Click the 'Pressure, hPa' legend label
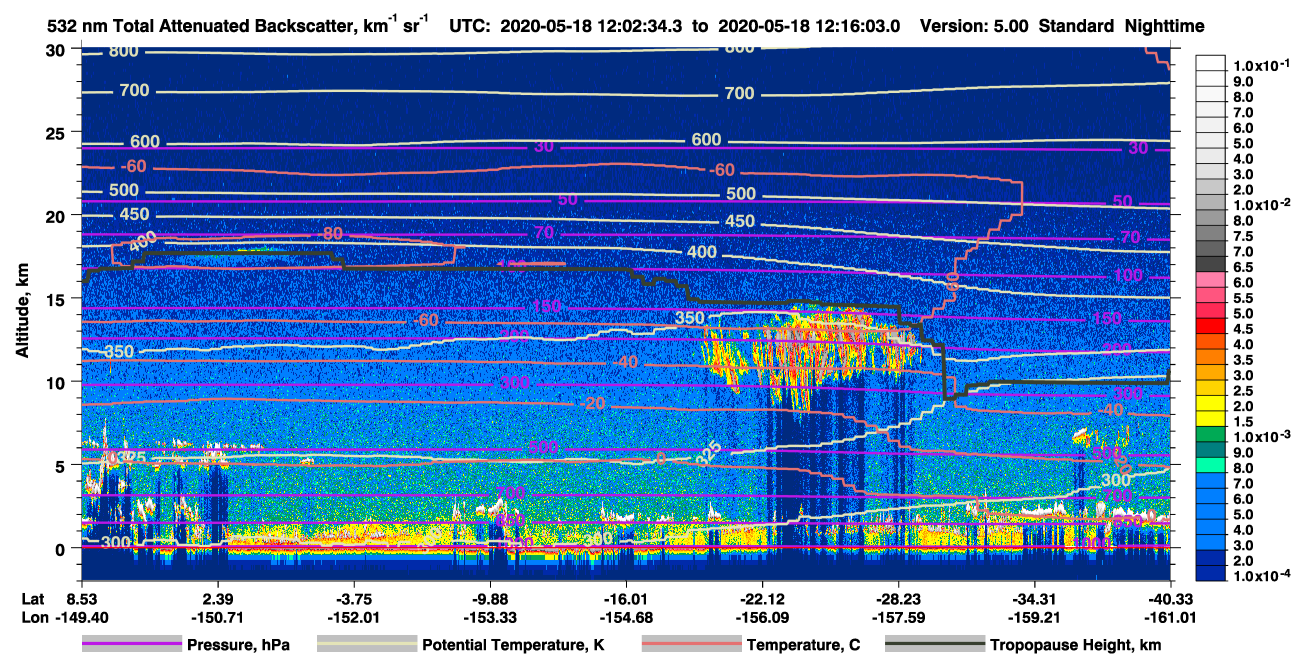 click(238, 645)
